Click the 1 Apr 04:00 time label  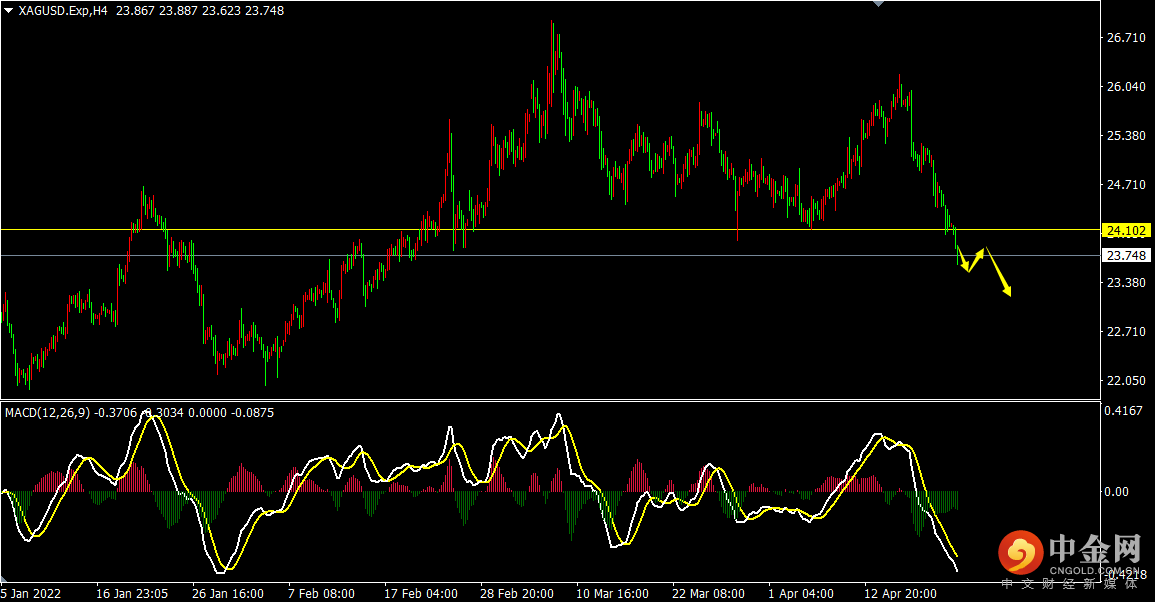pyautogui.click(x=801, y=594)
